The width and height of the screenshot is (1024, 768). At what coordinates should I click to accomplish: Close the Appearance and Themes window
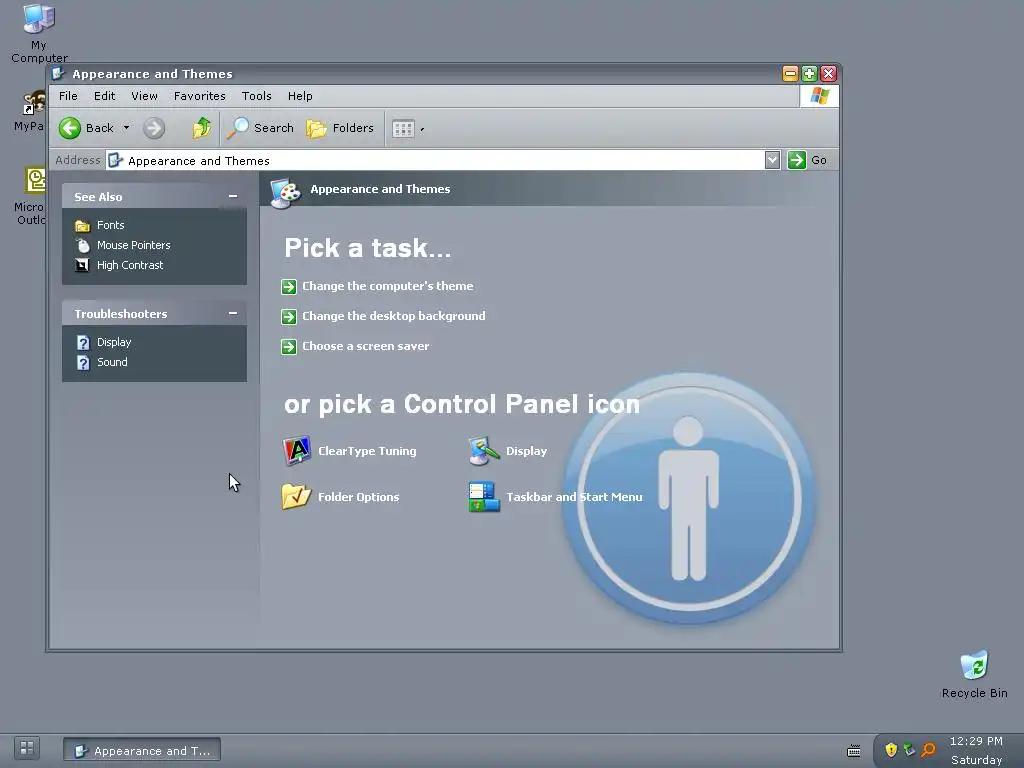pos(829,74)
